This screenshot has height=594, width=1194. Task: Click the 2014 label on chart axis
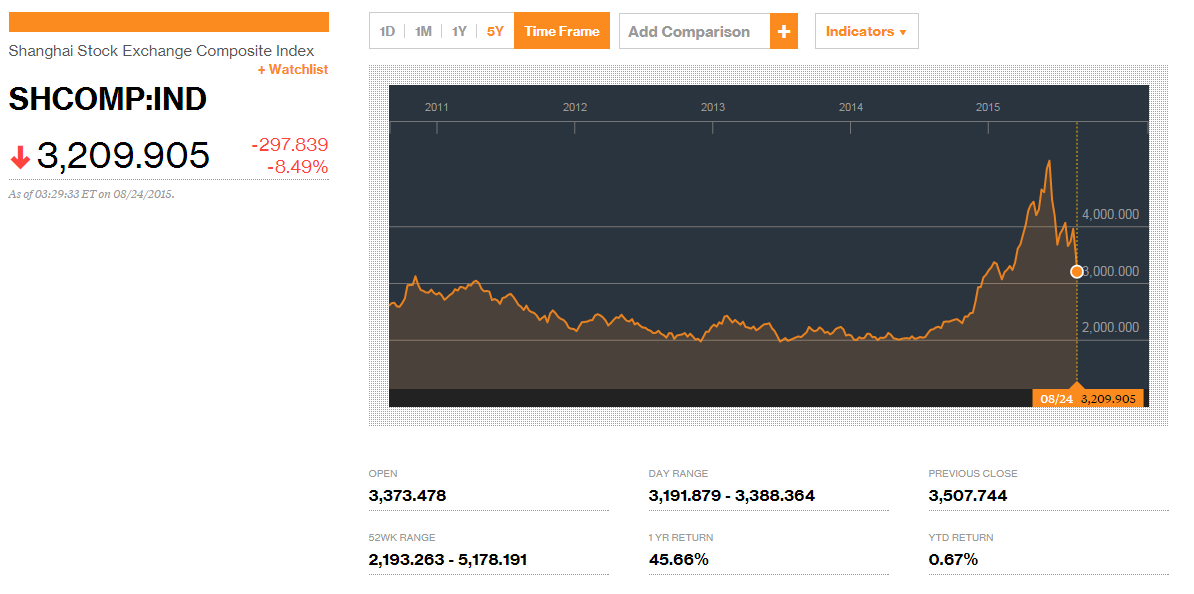point(851,107)
